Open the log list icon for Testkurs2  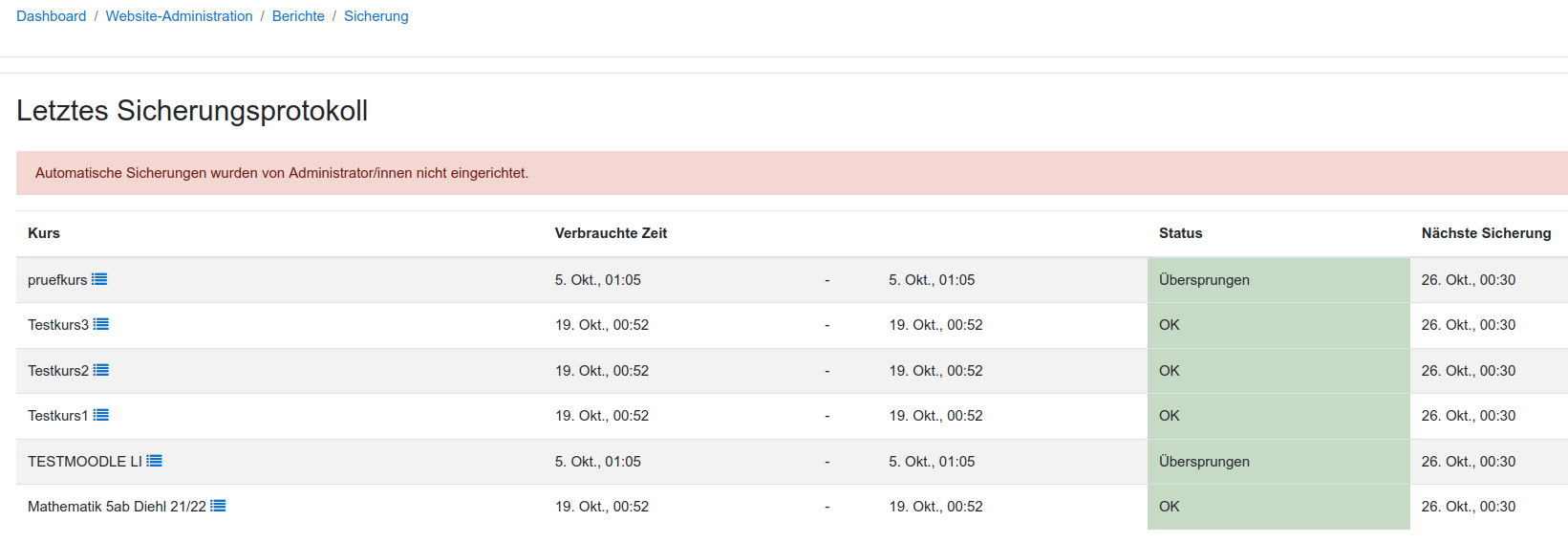101,370
